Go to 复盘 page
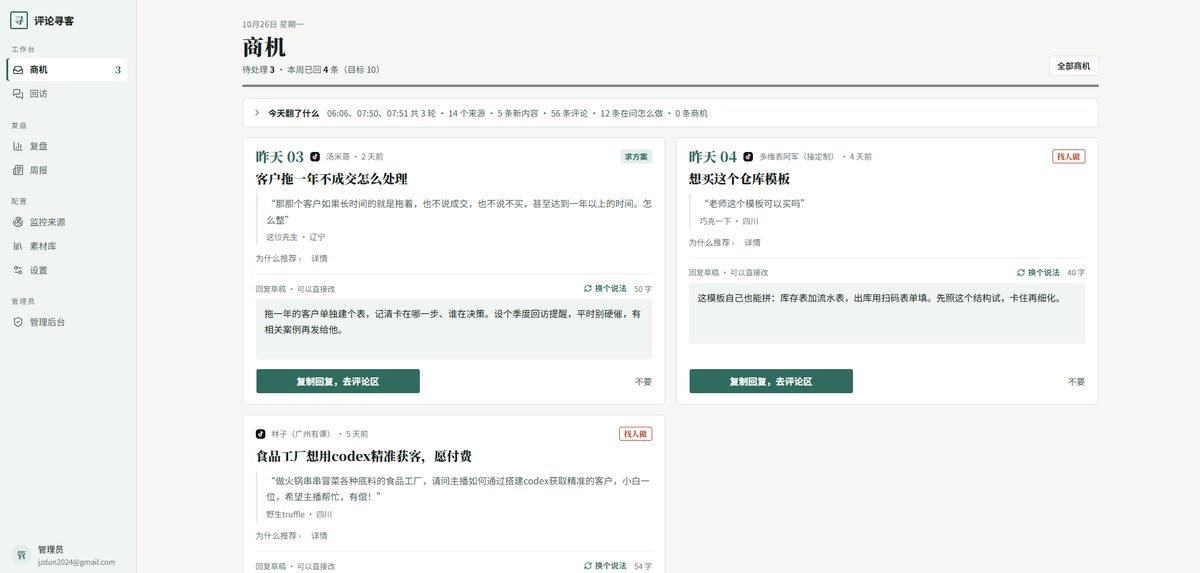1200x573 pixels. coord(66,146)
